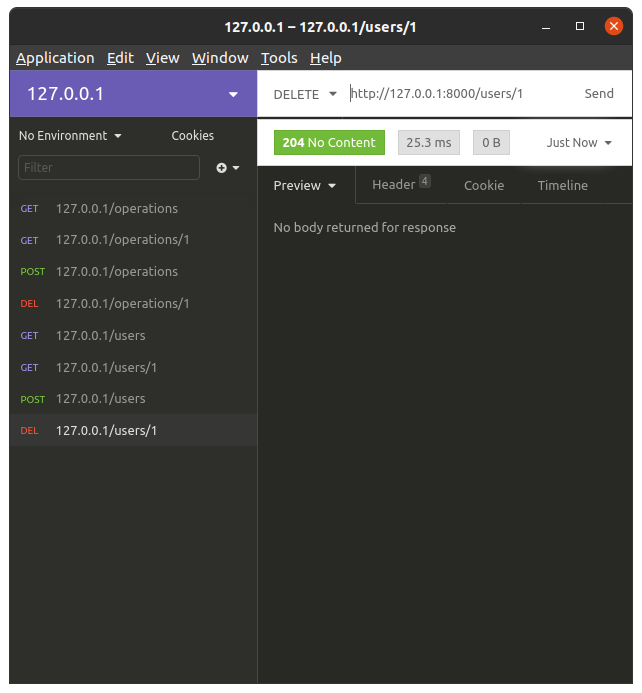Send the request
Screen dimensions: 642x693
pos(599,94)
